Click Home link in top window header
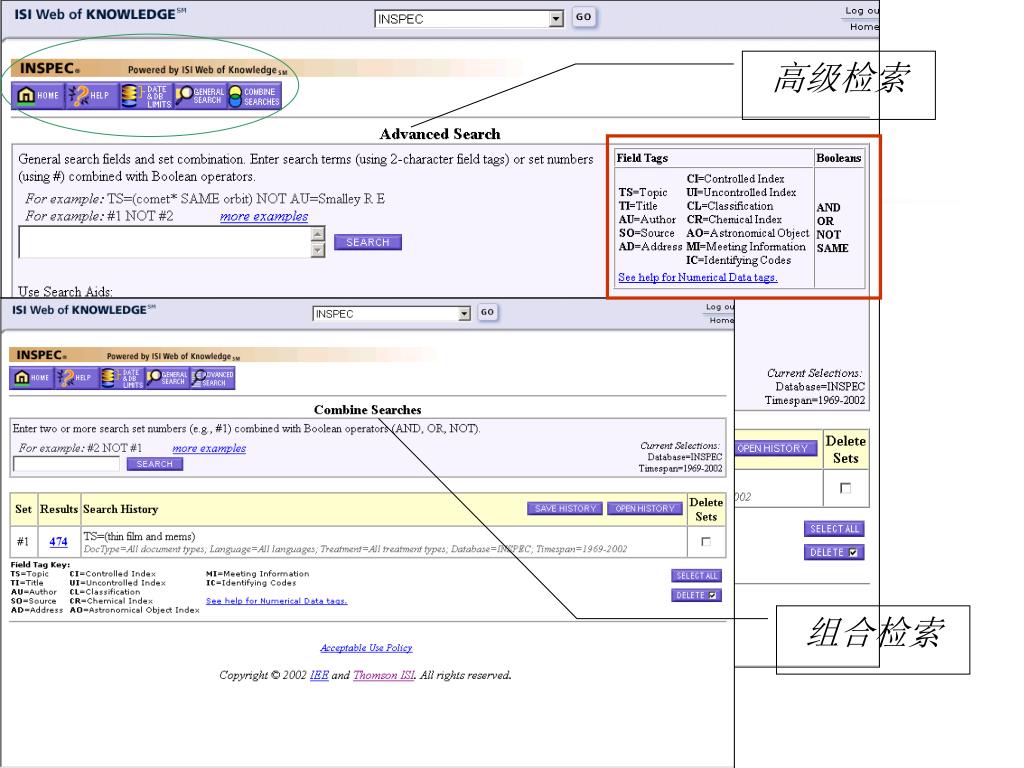 [x=864, y=27]
